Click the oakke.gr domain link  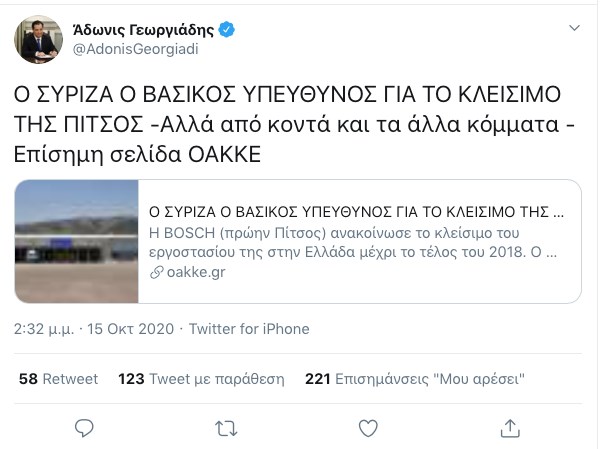196,272
